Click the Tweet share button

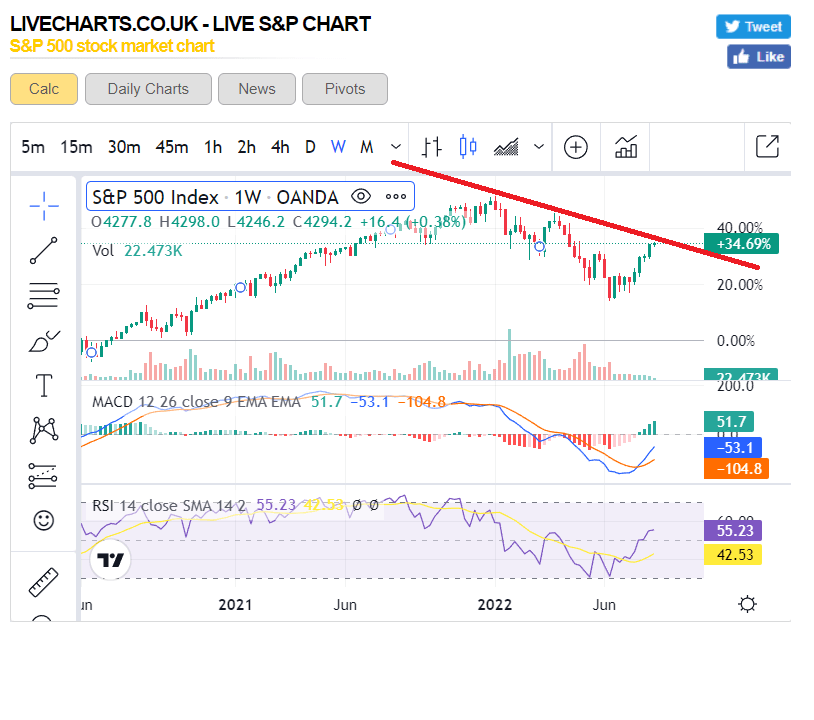(752, 26)
